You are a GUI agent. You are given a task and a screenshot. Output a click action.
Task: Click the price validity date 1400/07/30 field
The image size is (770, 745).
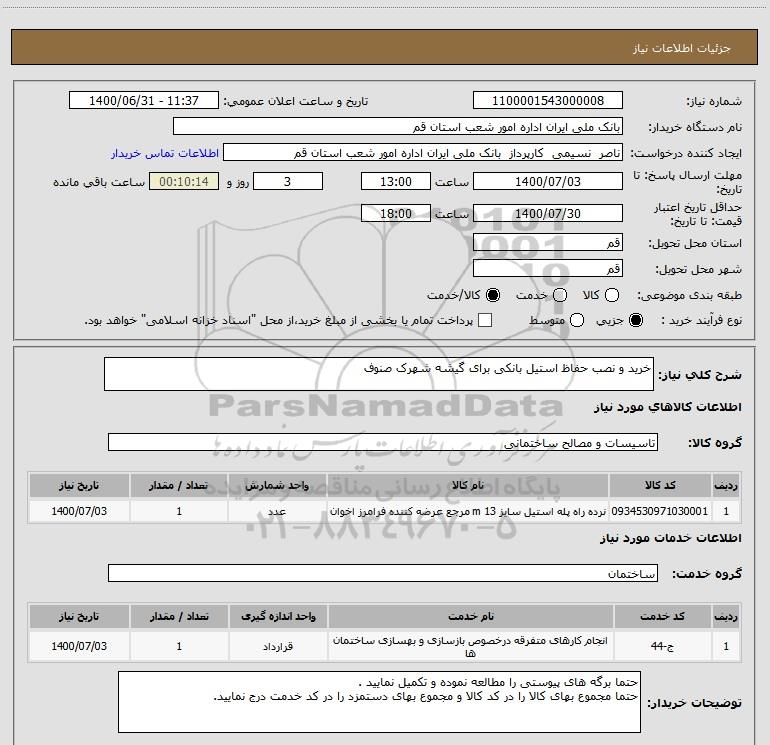tap(548, 214)
